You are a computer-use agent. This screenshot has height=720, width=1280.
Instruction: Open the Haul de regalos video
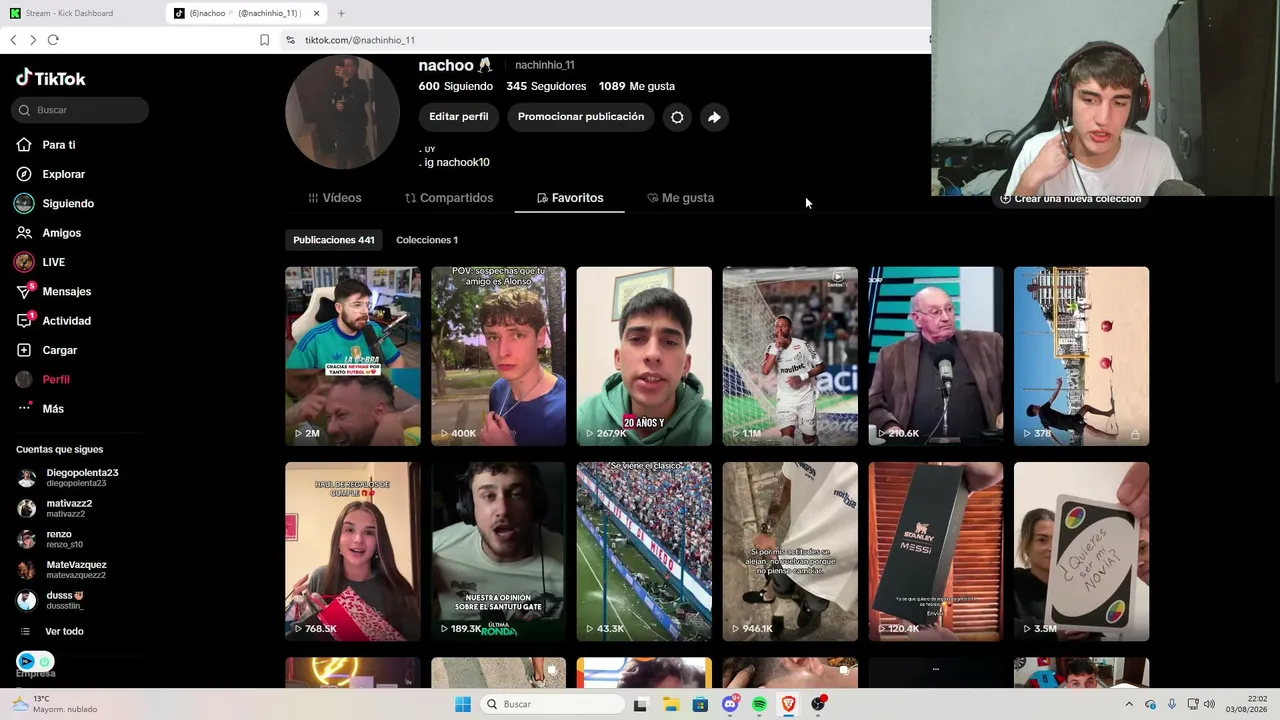pos(353,551)
